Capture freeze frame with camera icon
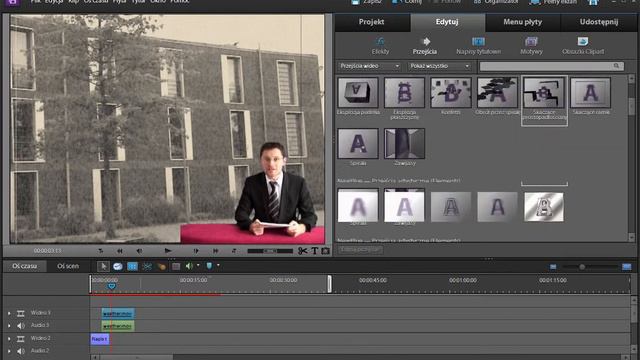Screen dimensions: 640x360 325,251
